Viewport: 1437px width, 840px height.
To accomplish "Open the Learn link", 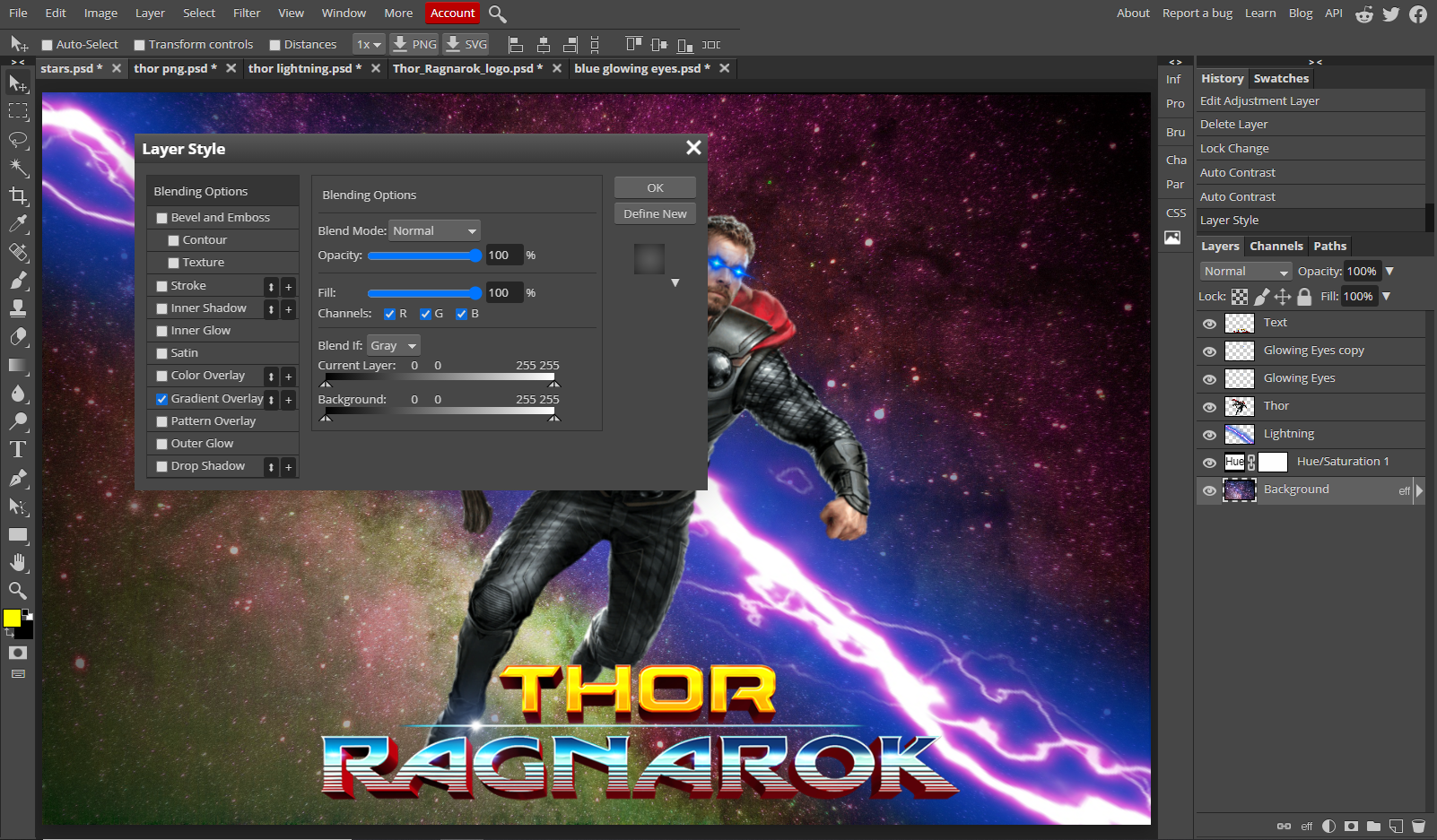I will click(x=1260, y=13).
